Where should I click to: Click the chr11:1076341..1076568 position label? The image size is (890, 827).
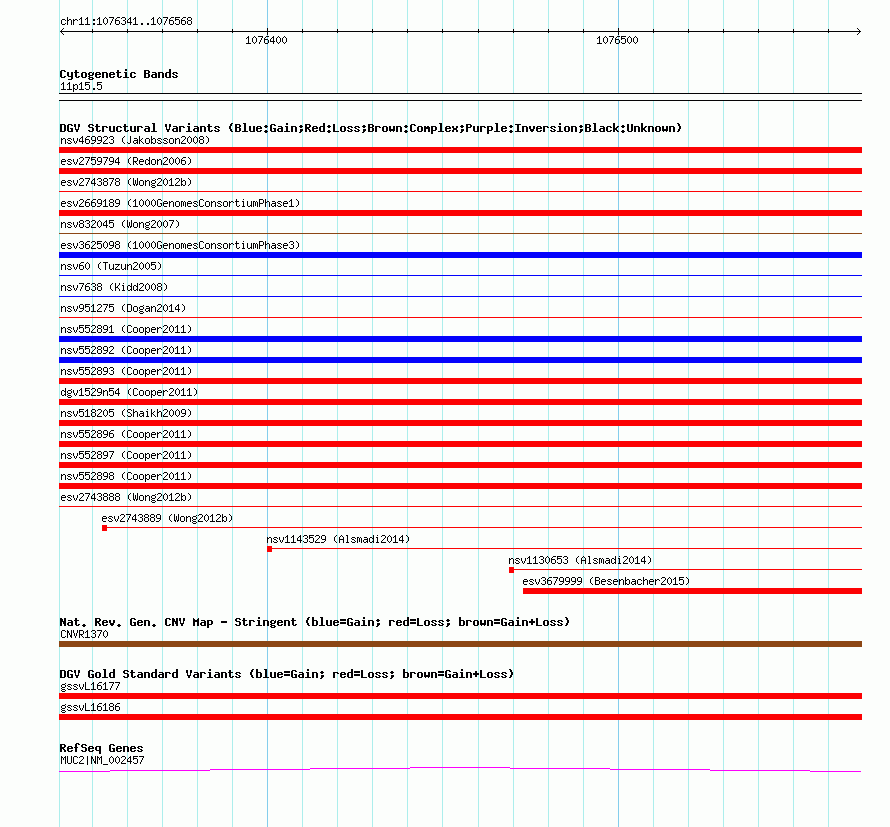tap(126, 21)
